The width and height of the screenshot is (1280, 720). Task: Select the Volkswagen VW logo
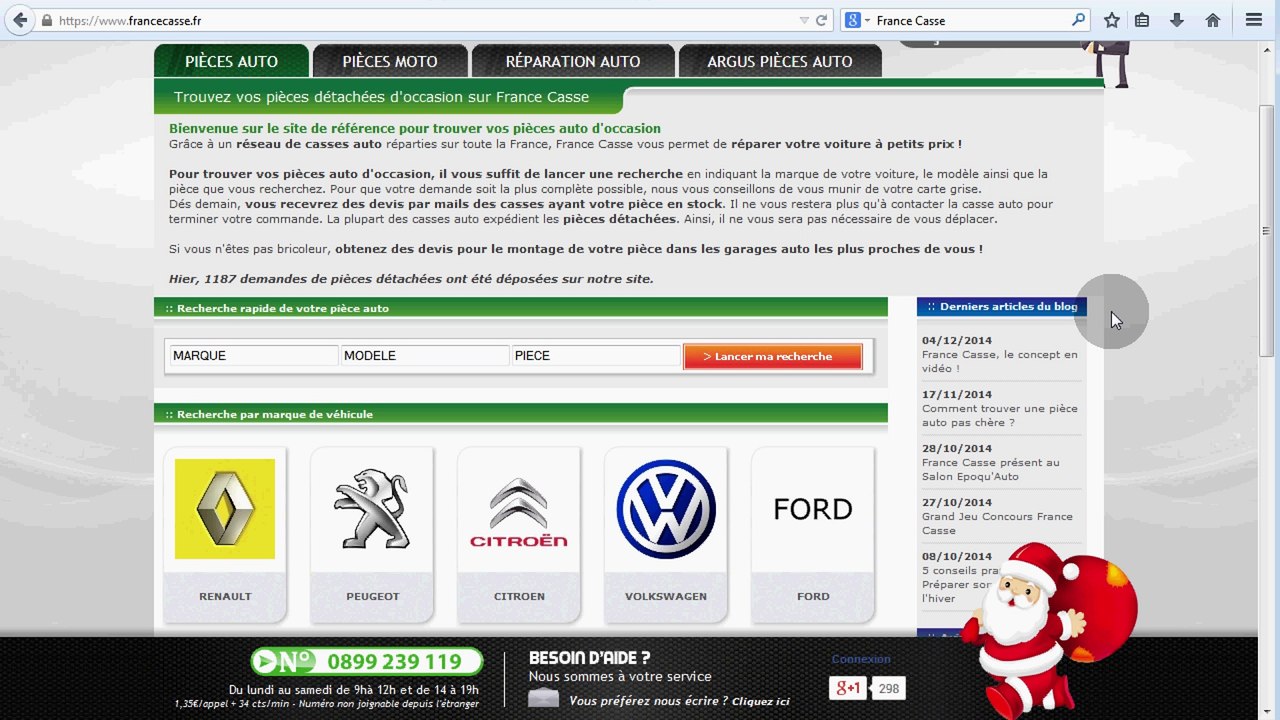pos(666,509)
